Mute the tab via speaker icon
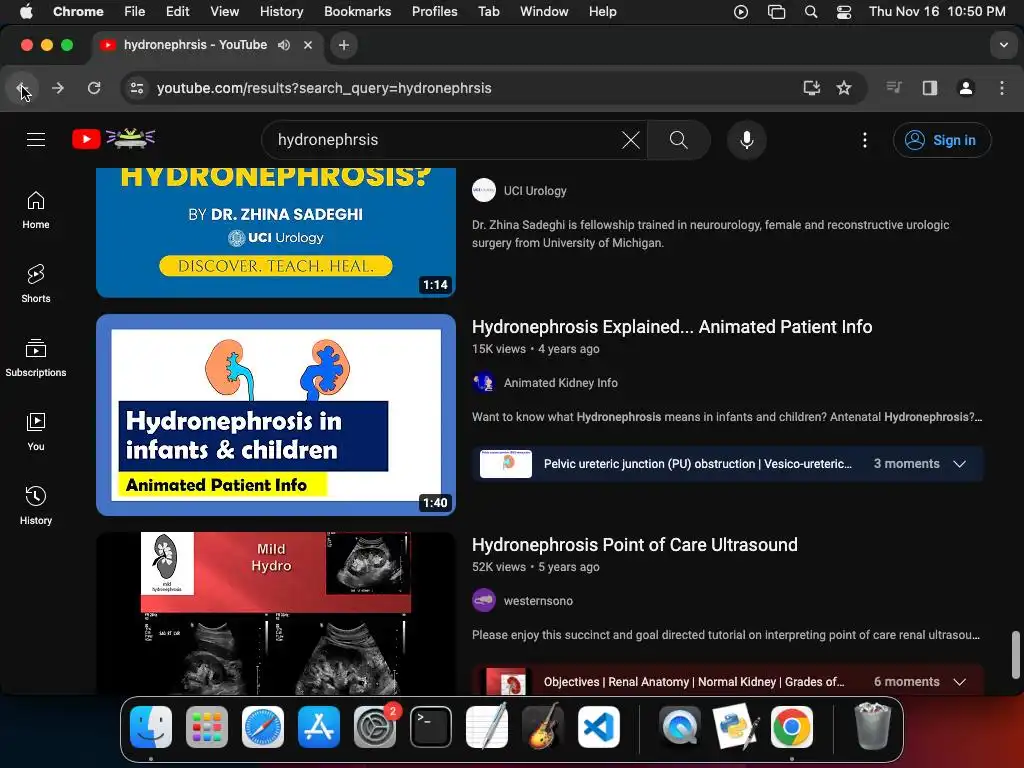The image size is (1024, 768). [283, 45]
